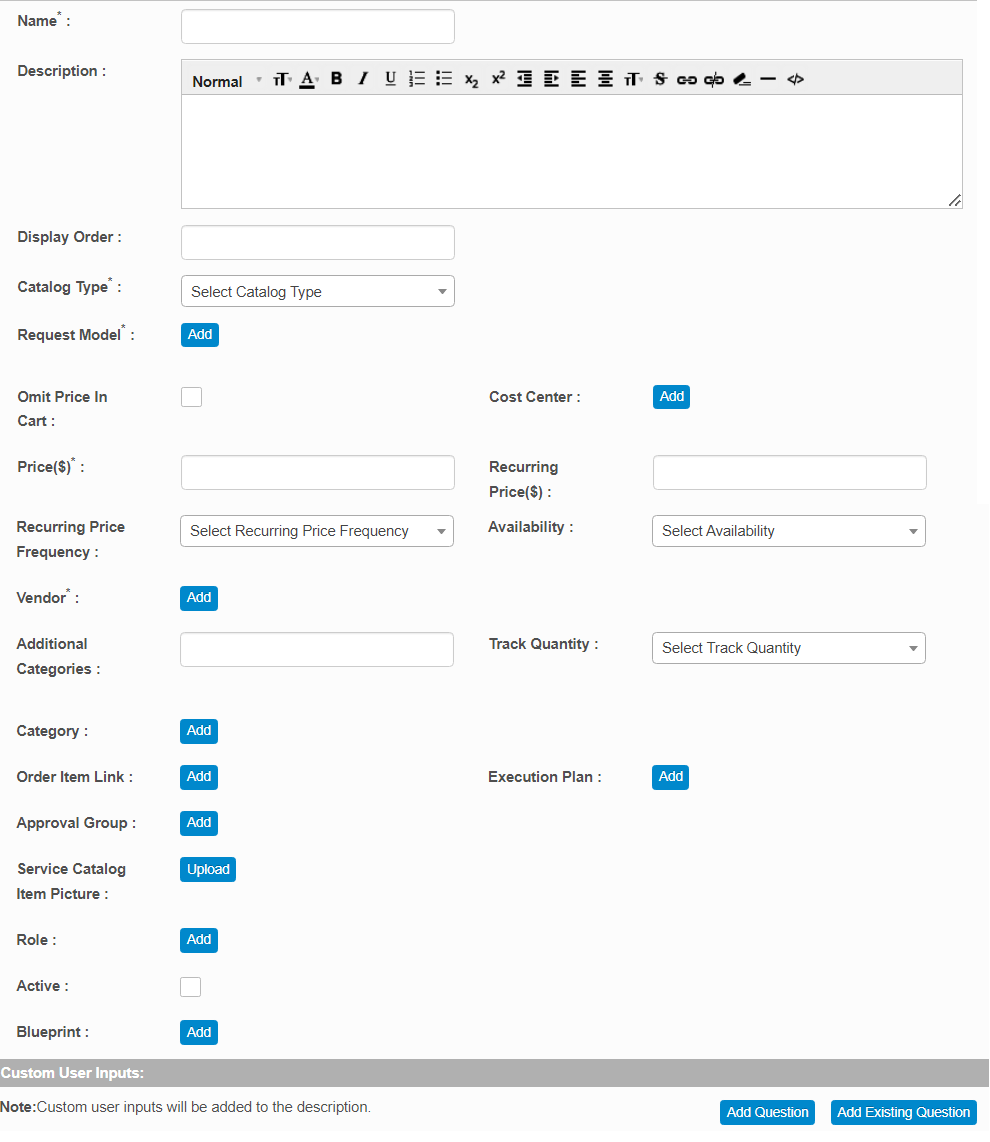
Task: Expand the Recurring Price Frequency dropdown
Action: (316, 531)
